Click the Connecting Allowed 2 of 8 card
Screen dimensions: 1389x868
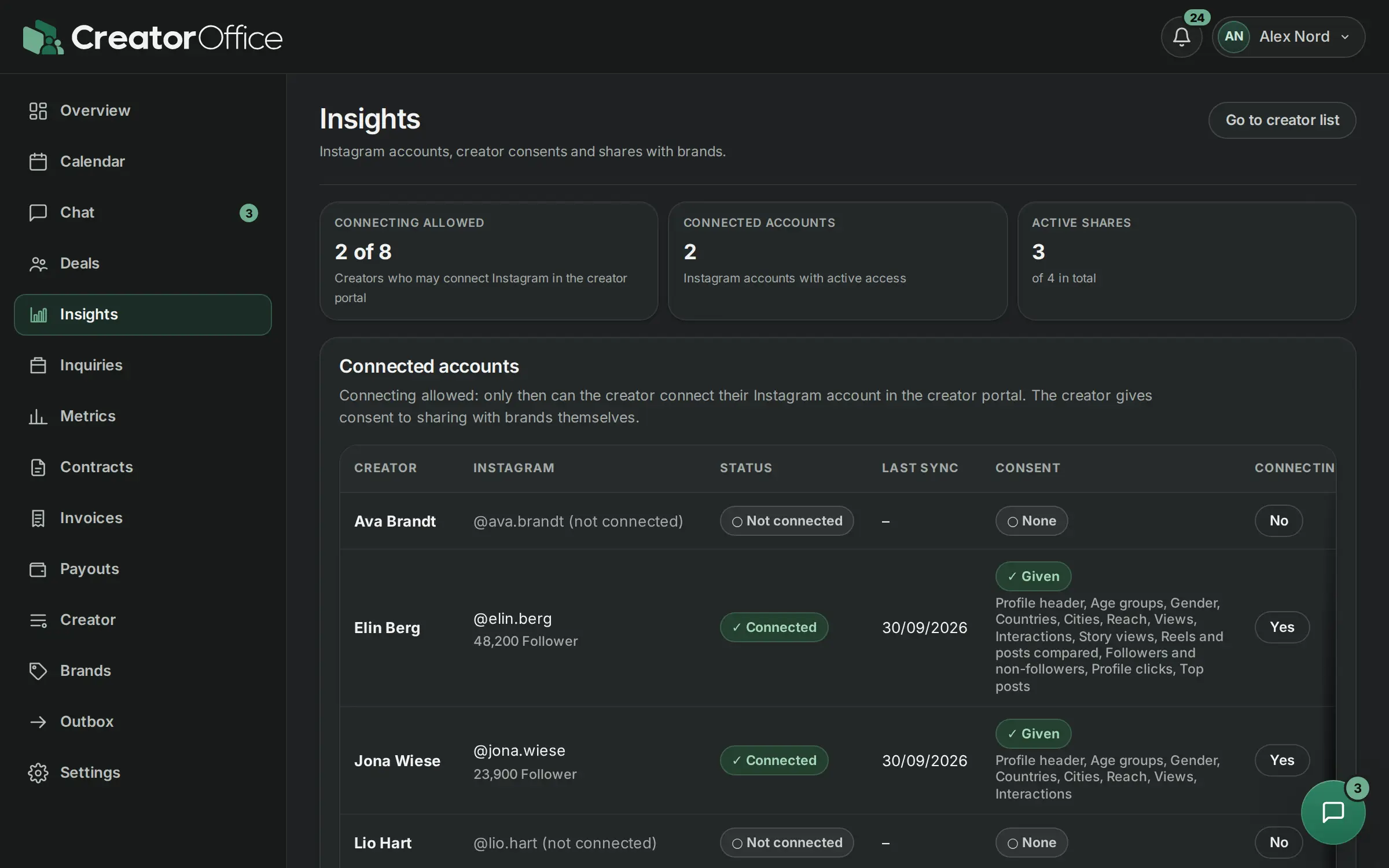pos(488,261)
